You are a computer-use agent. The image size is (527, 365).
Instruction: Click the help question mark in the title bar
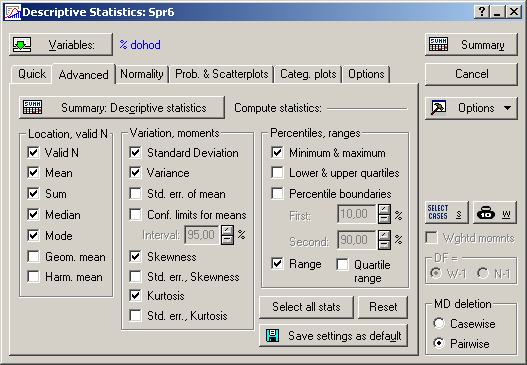[482, 12]
